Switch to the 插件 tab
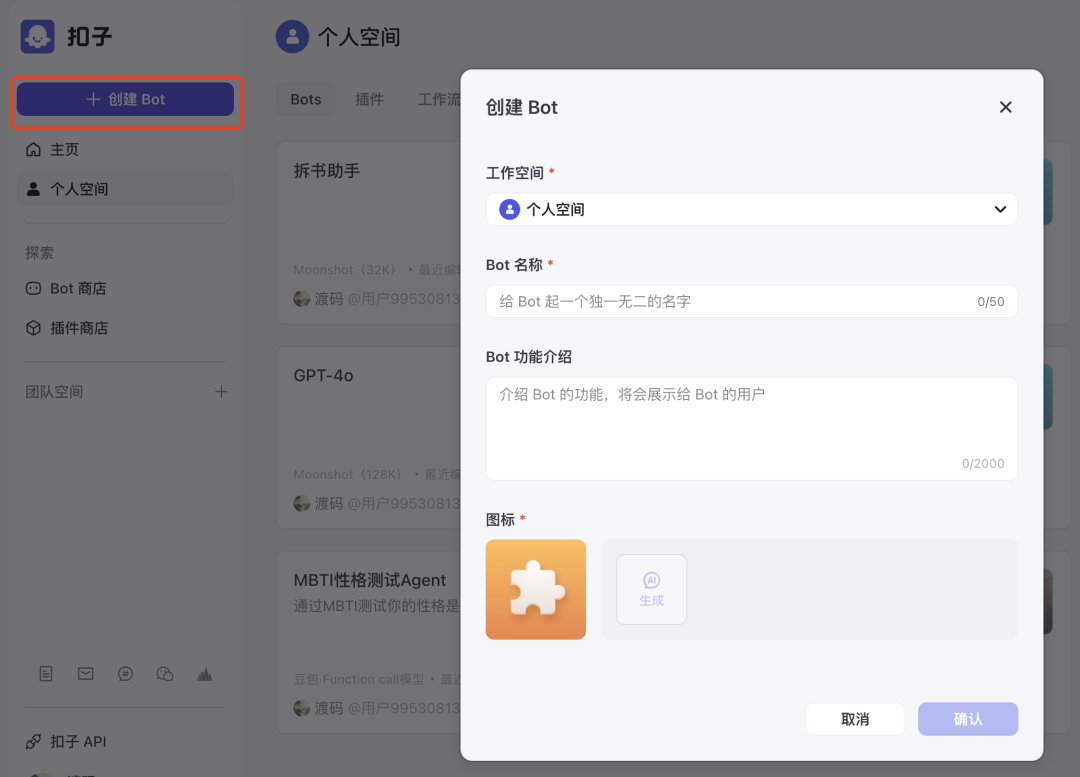 (x=370, y=99)
